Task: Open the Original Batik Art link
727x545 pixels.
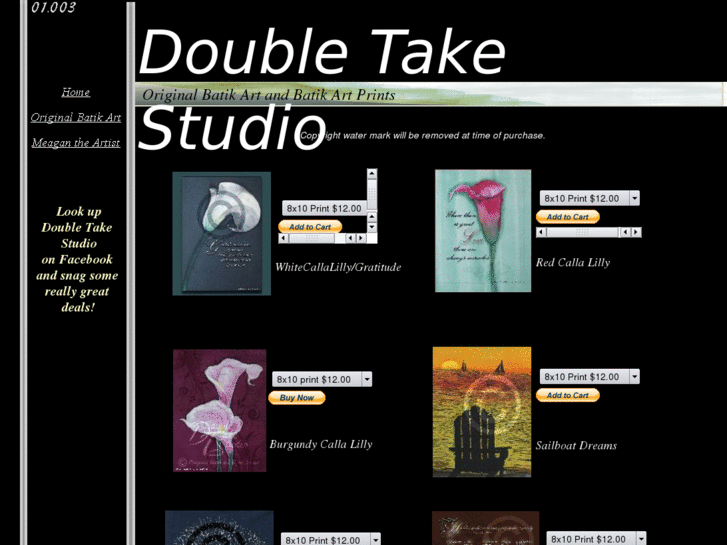Action: (76, 117)
